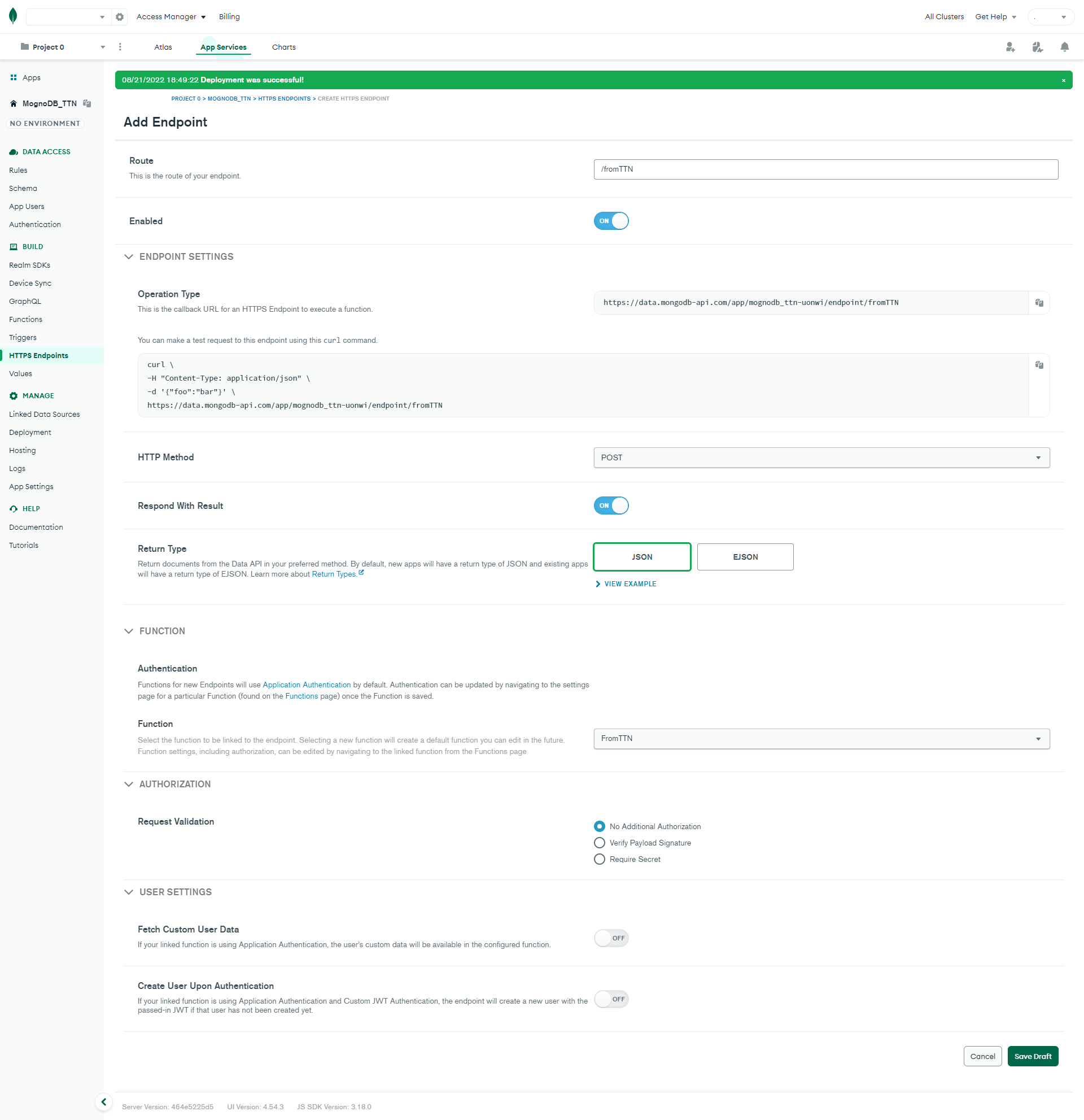
Task: Open Functions in sidebar
Action: click(x=26, y=320)
